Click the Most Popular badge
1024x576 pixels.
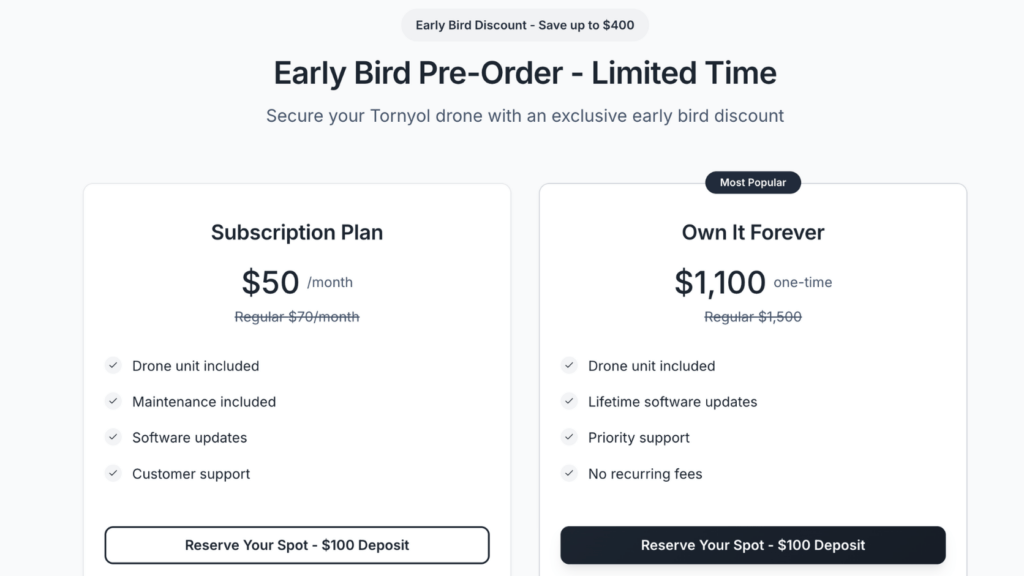(x=752, y=182)
